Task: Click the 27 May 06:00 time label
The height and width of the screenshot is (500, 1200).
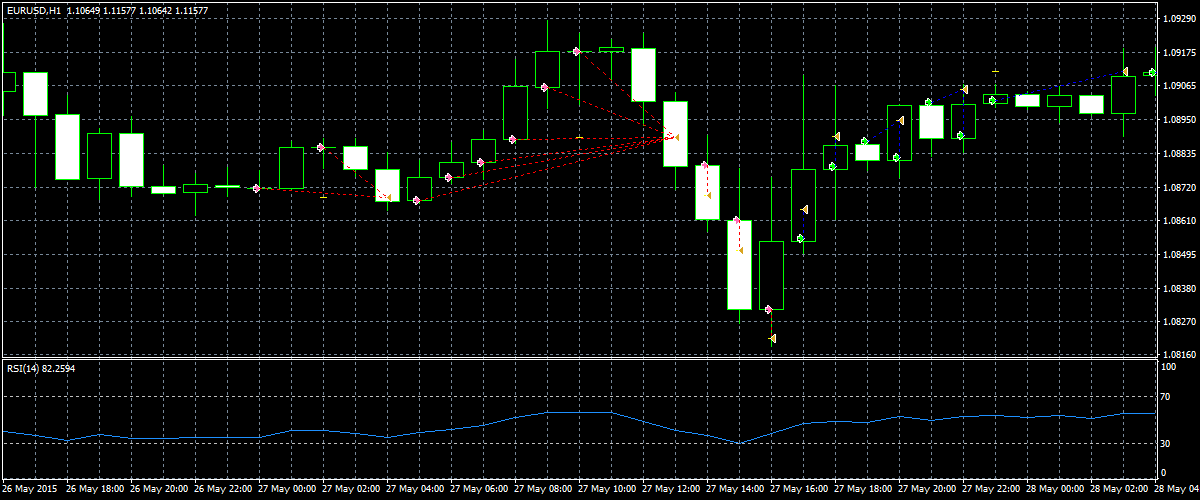Action: (481, 490)
